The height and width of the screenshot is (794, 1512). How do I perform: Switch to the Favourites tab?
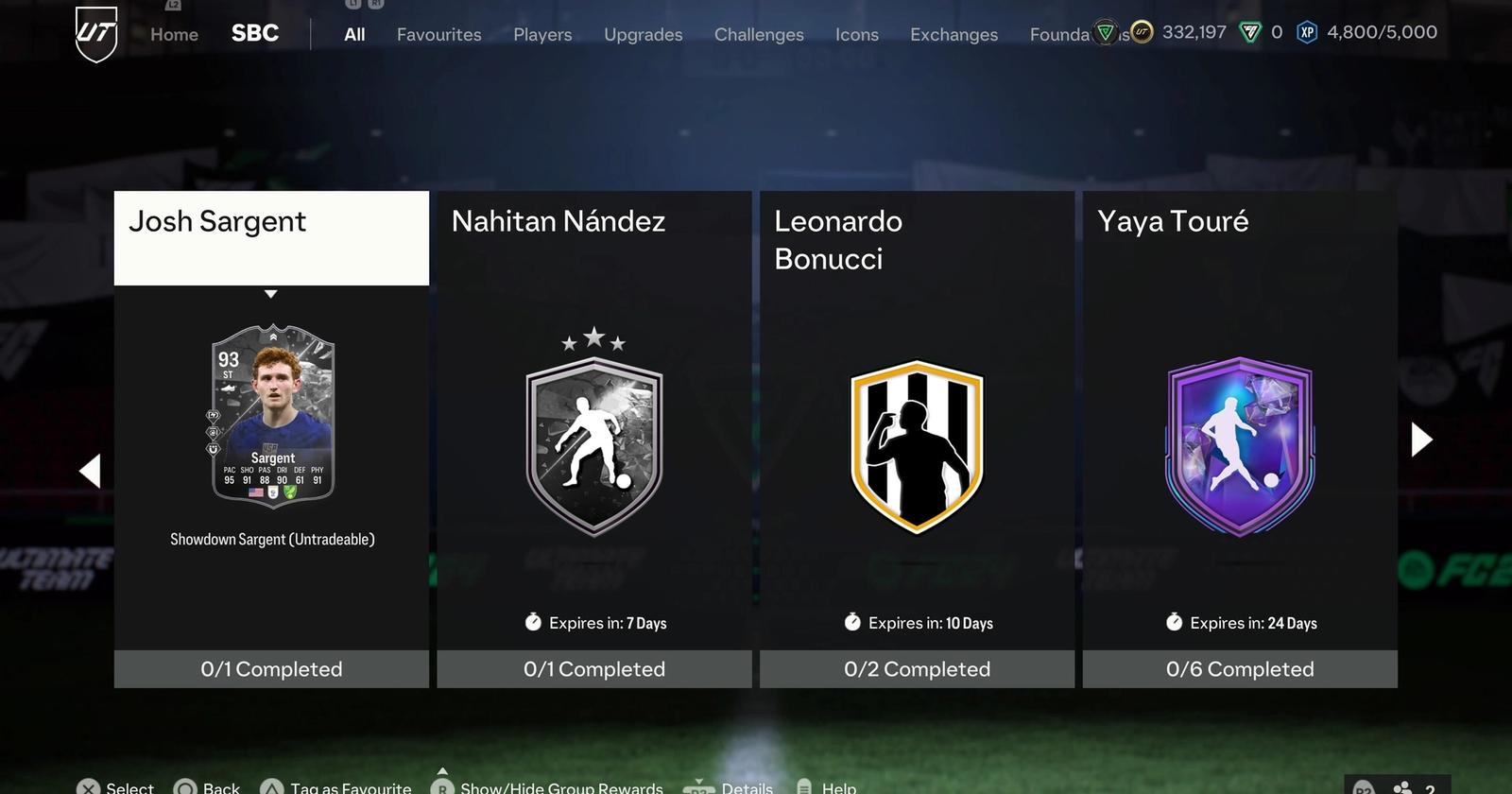point(438,34)
